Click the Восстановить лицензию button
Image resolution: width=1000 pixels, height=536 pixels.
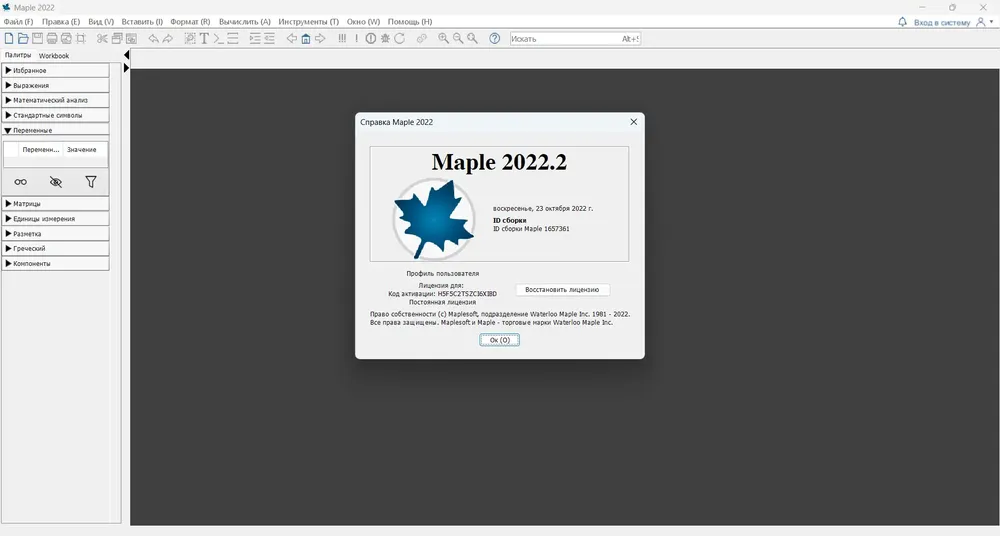pyautogui.click(x=562, y=290)
